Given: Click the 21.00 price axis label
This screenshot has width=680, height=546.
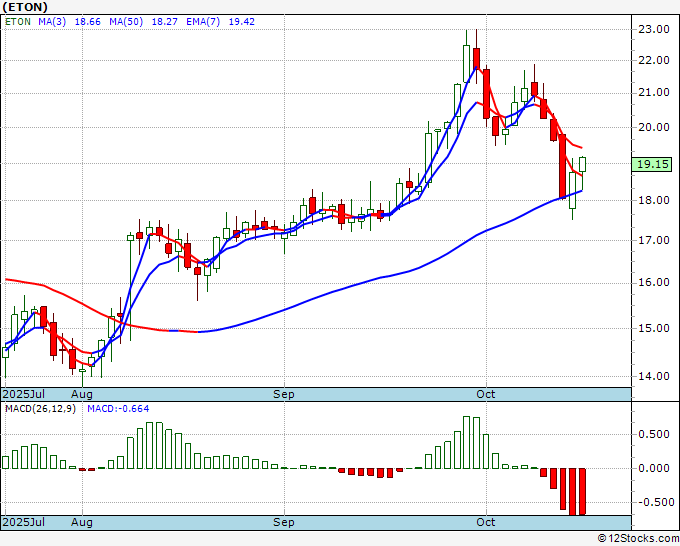Looking at the screenshot, I should coord(654,92).
